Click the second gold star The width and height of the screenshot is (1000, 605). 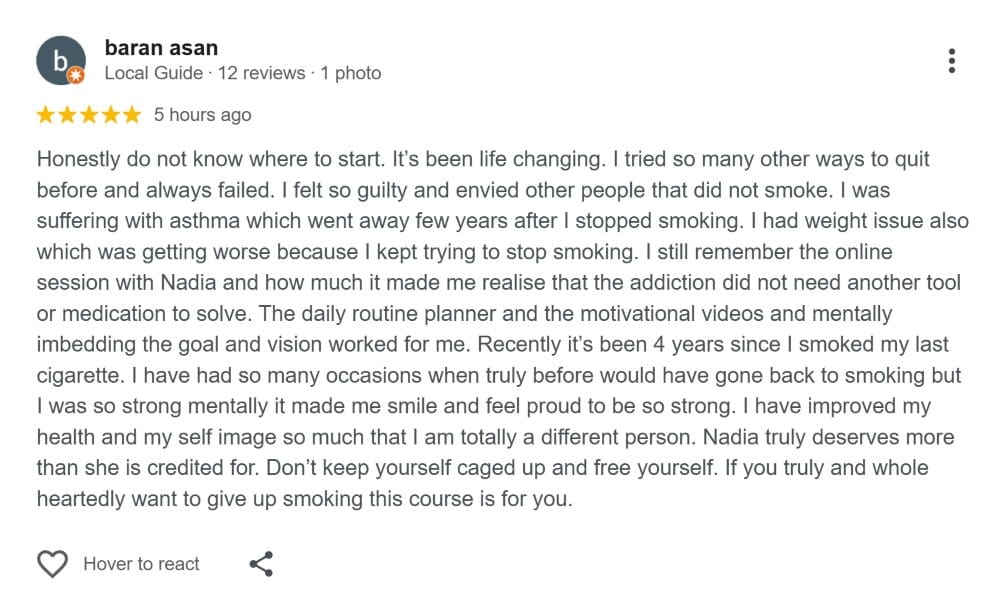point(67,115)
